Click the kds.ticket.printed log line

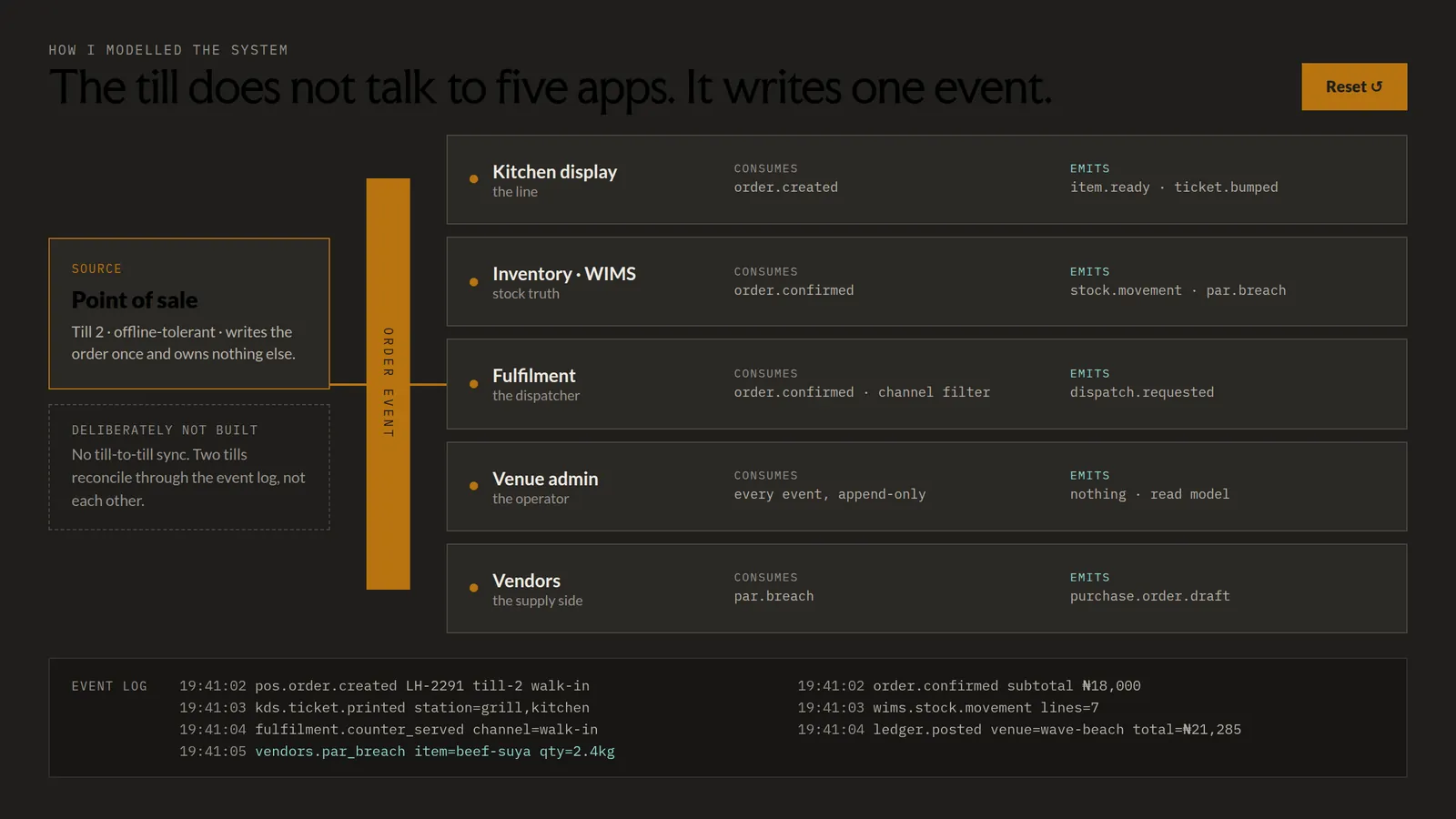[x=384, y=708]
